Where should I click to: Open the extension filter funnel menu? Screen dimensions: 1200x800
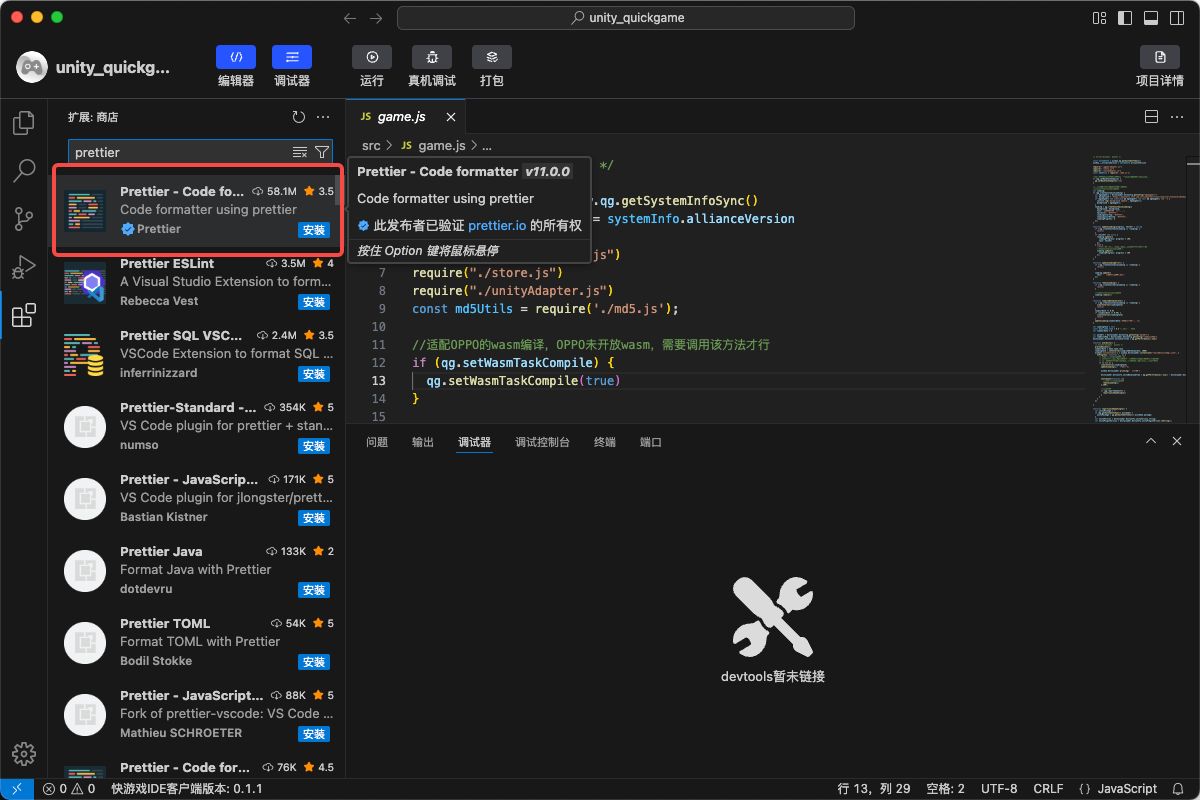tap(321, 152)
